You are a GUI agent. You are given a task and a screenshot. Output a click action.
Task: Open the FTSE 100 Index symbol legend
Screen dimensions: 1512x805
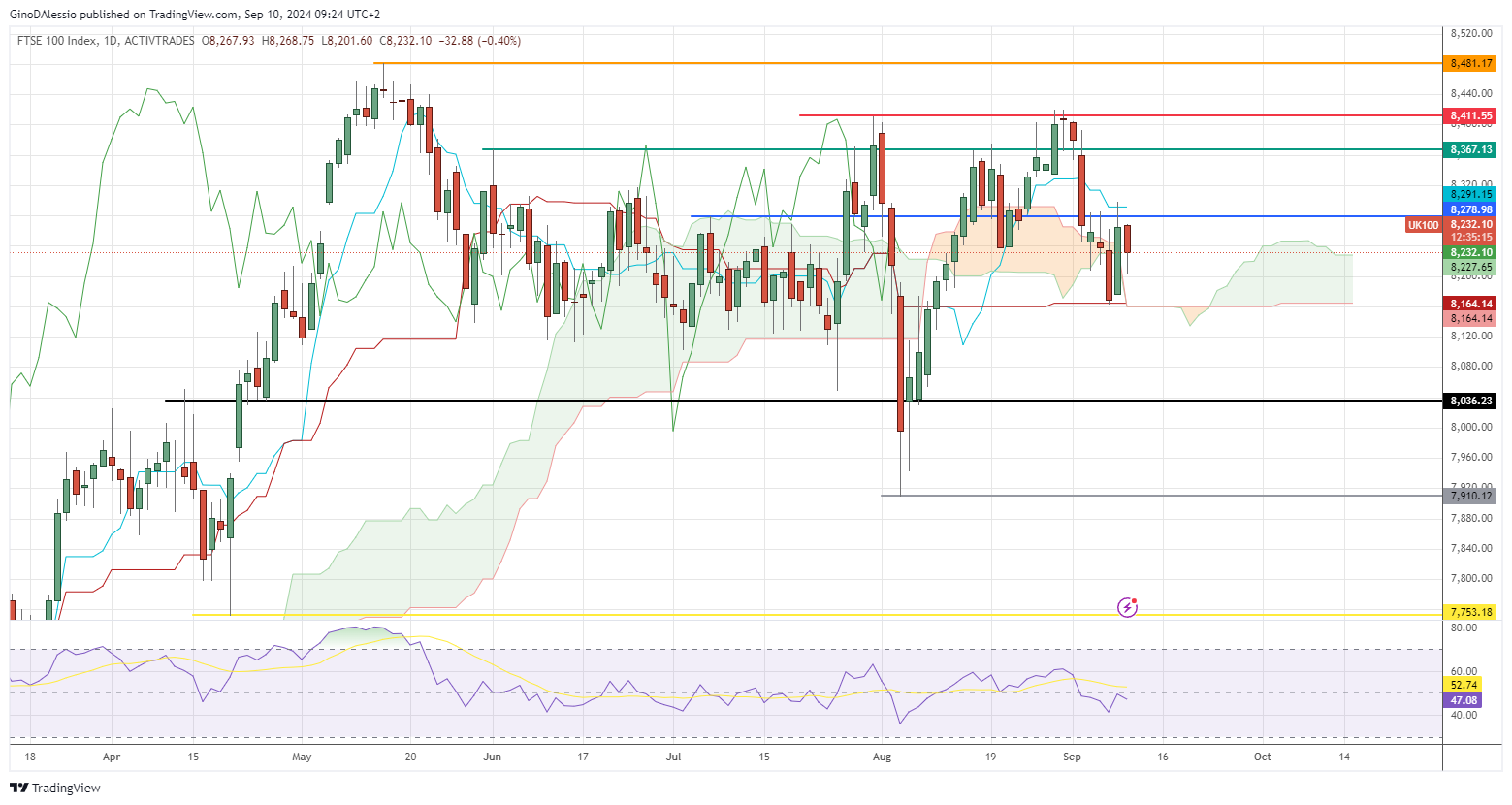click(56, 41)
